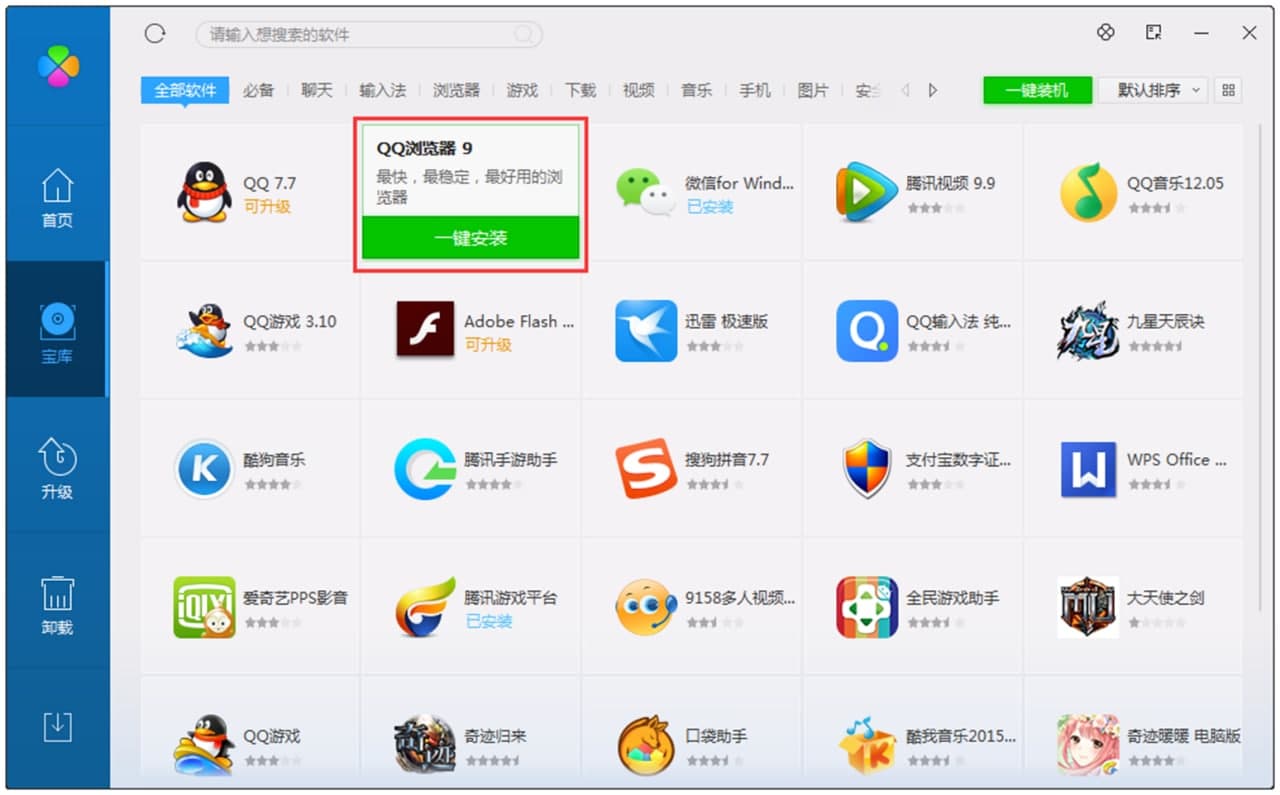1280x795 pixels.
Task: Switch to the 全部软件 tab
Action: (x=185, y=90)
